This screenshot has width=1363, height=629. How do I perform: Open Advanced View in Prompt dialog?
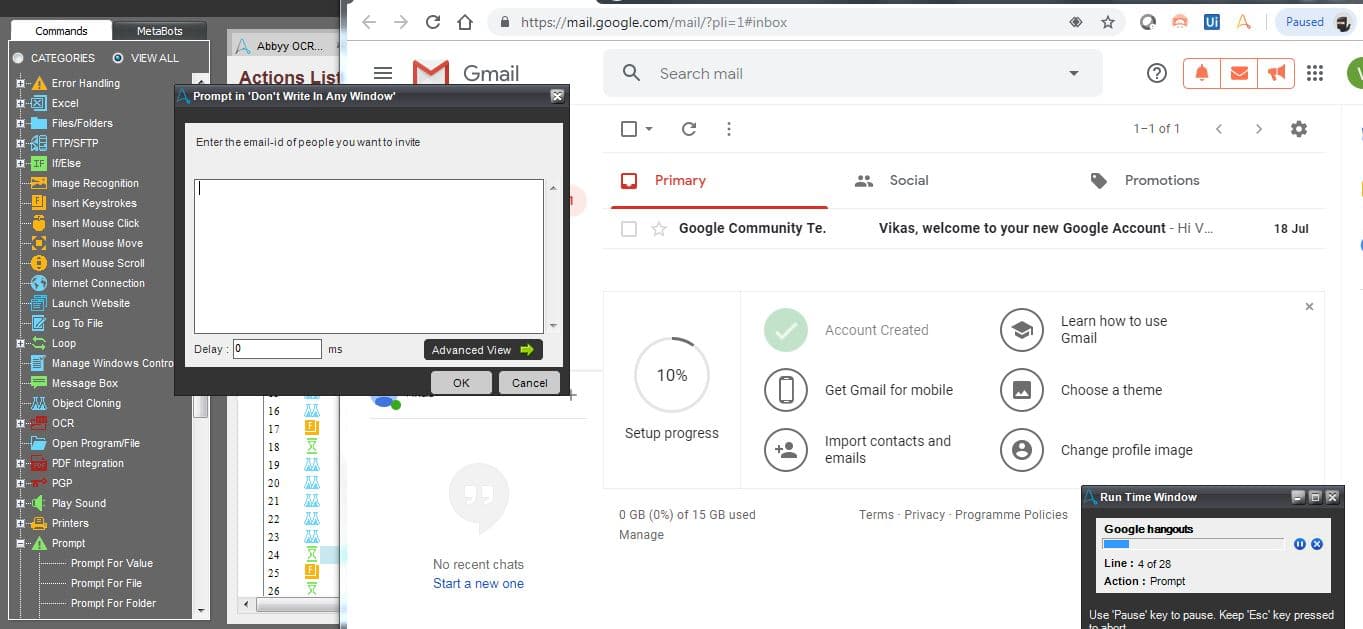[x=483, y=350]
